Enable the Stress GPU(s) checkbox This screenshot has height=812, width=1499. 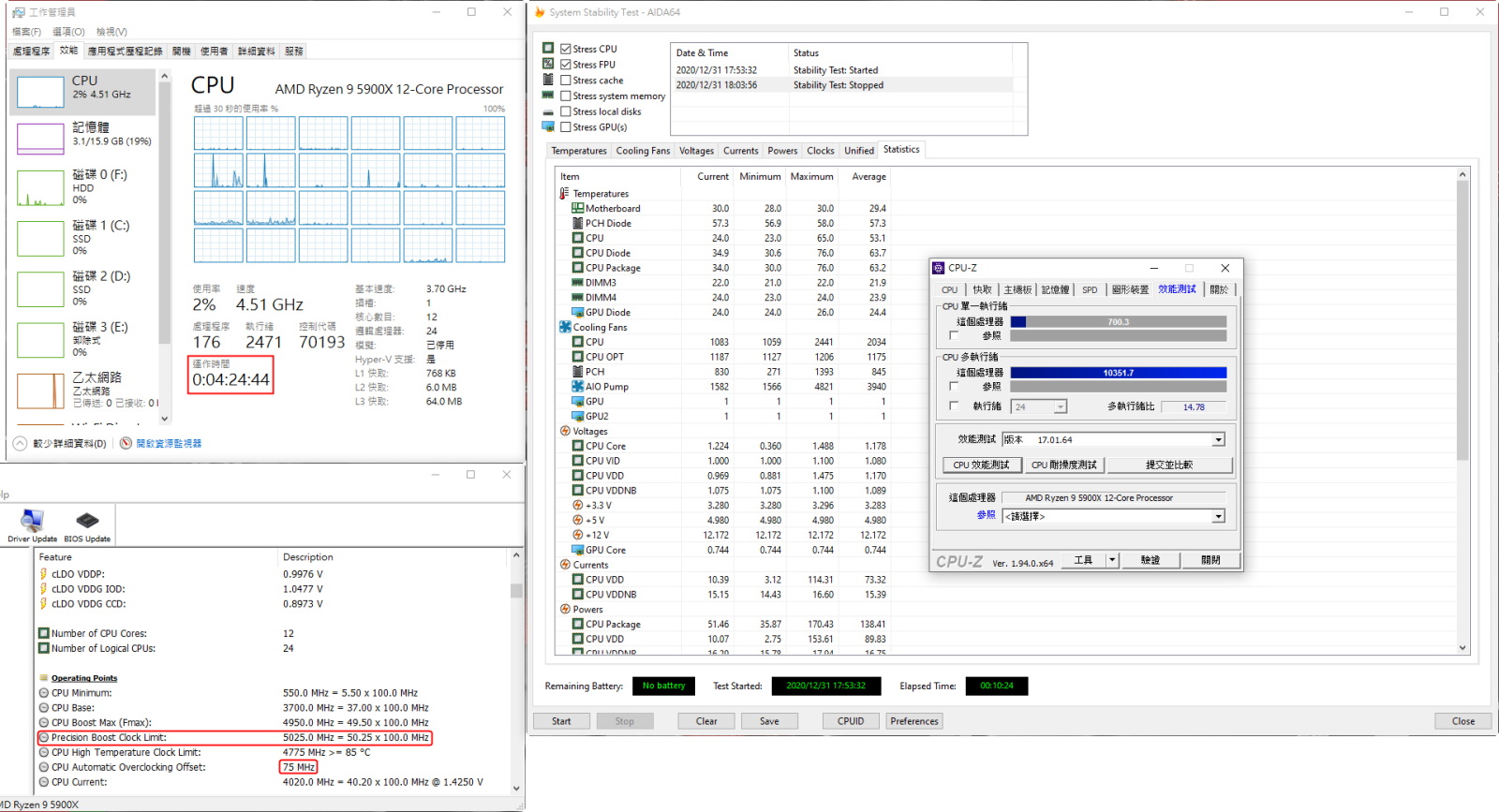[566, 127]
